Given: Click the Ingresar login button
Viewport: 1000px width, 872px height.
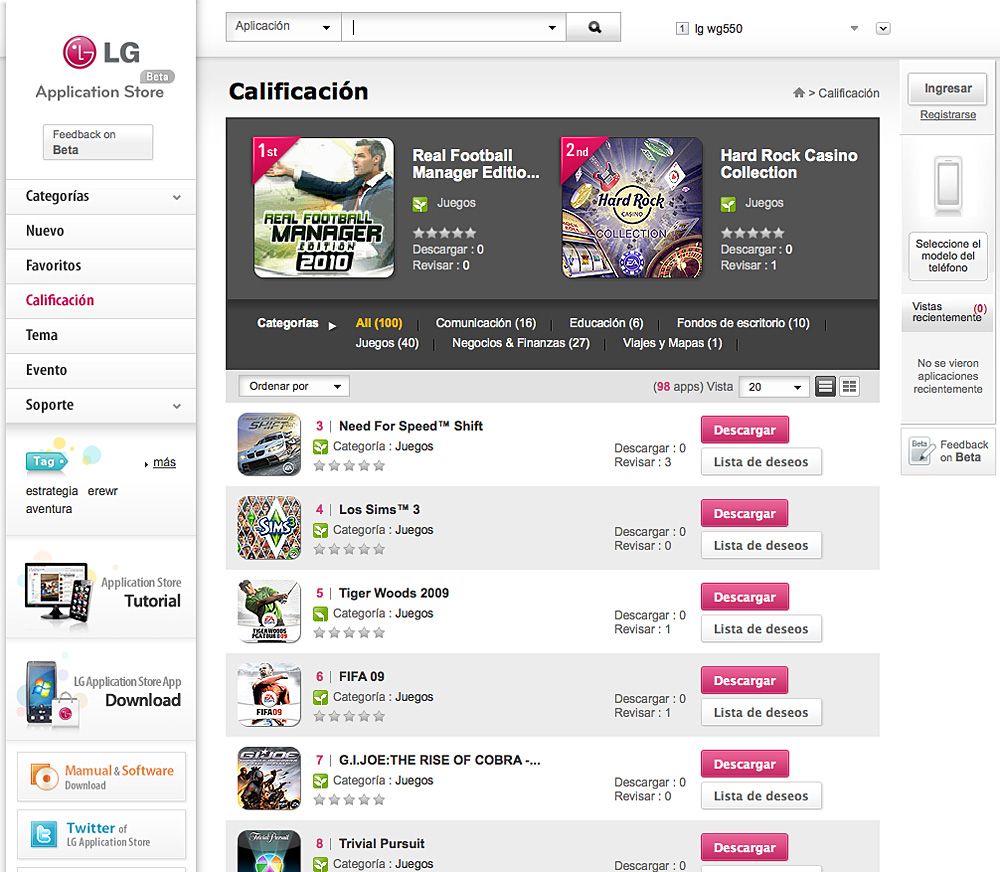Looking at the screenshot, I should click(948, 89).
